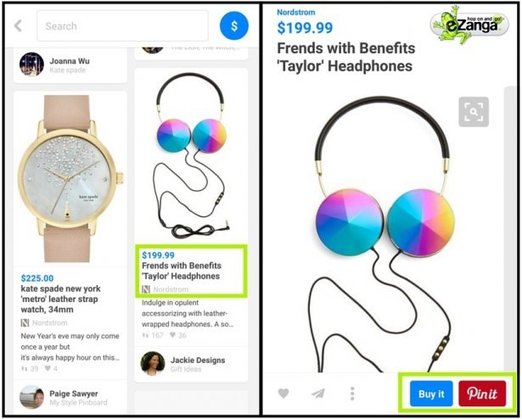Click into the Search field
522x419 pixels.
[x=122, y=26]
